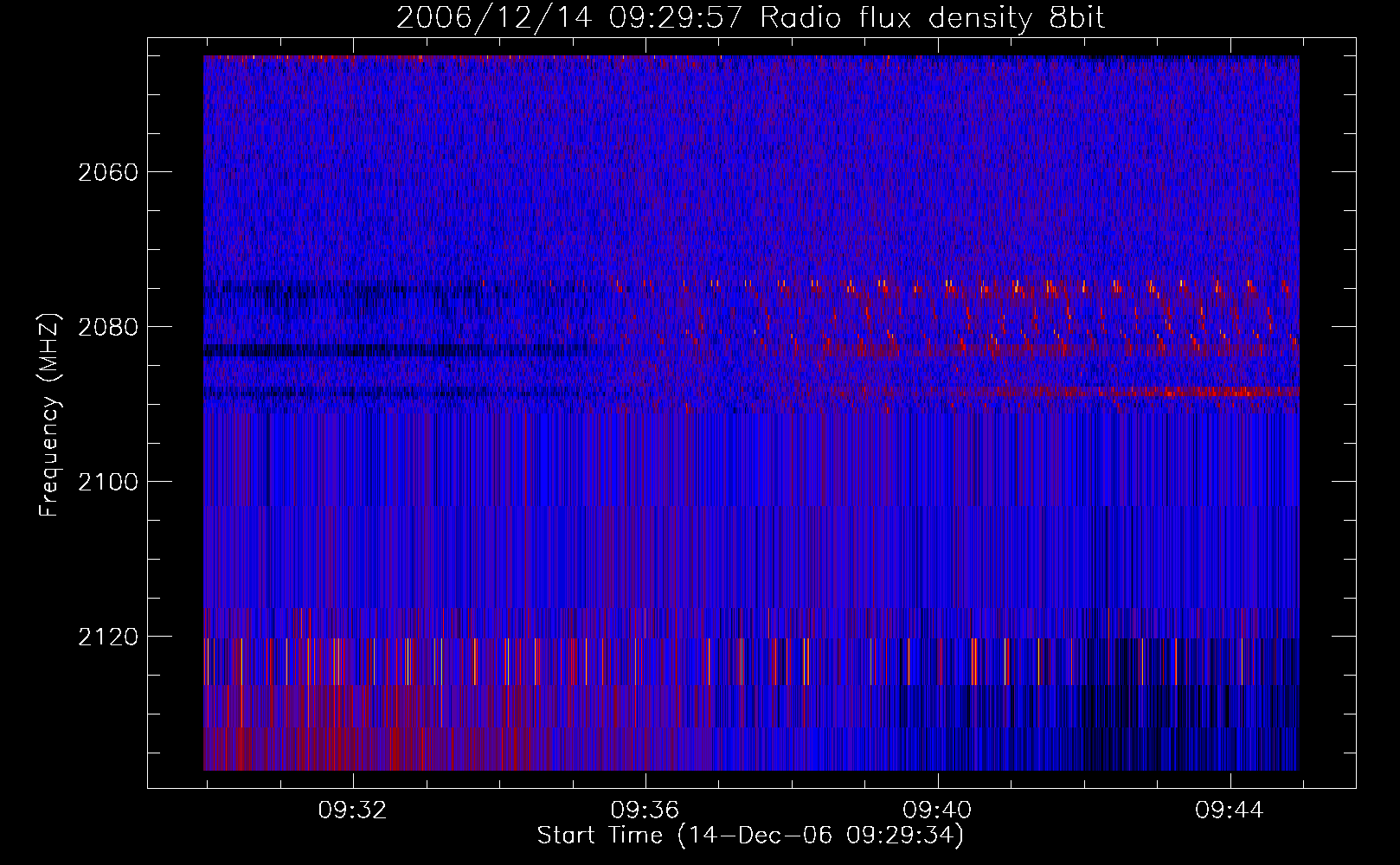The width and height of the screenshot is (1400, 865).
Task: Click the 2120 frequency tick label
Action: [108, 637]
